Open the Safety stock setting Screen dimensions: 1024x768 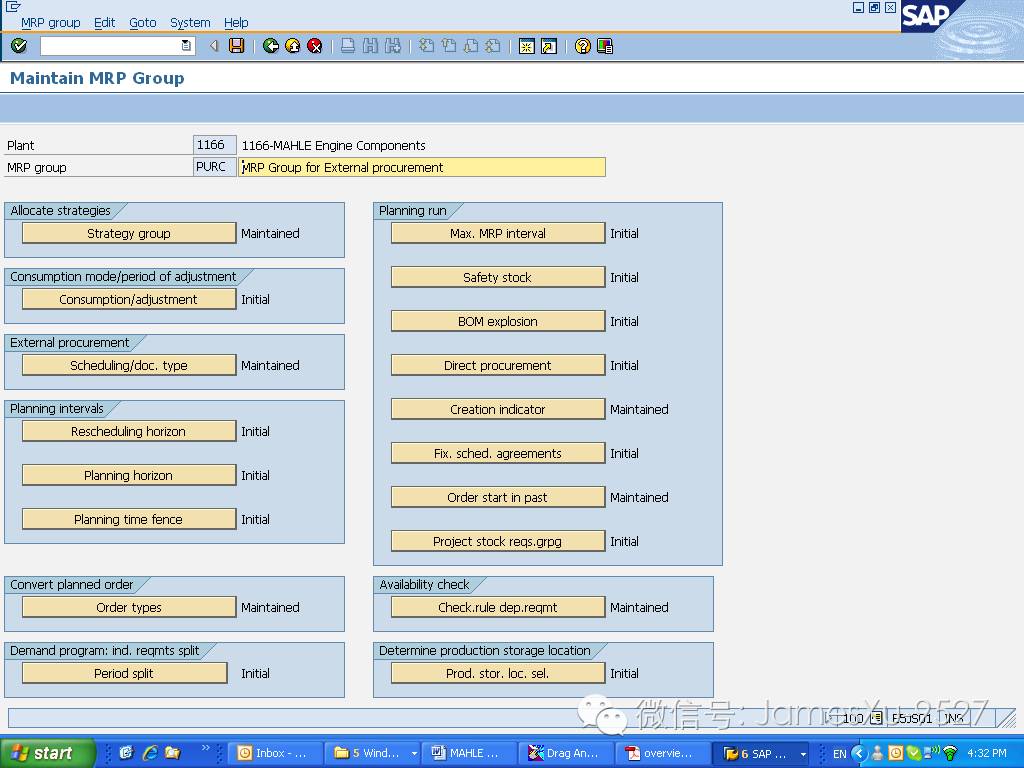coord(498,277)
